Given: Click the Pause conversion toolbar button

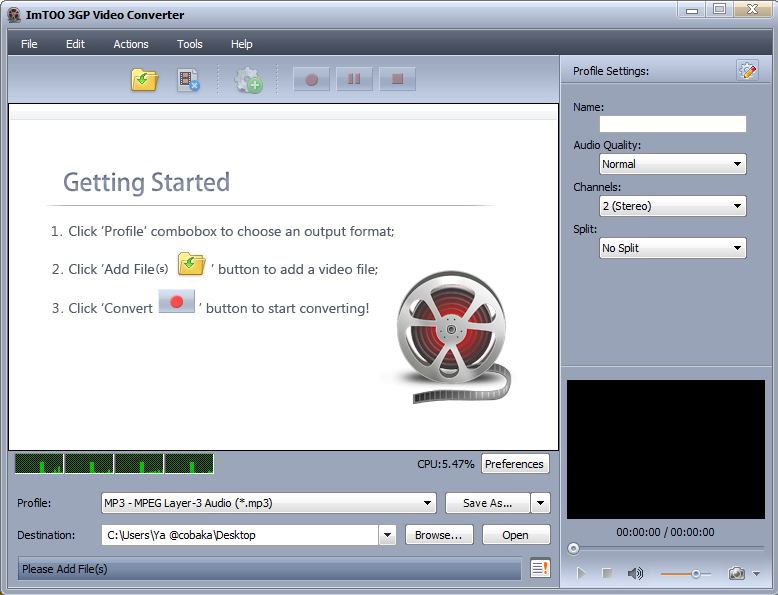Looking at the screenshot, I should pos(354,79).
